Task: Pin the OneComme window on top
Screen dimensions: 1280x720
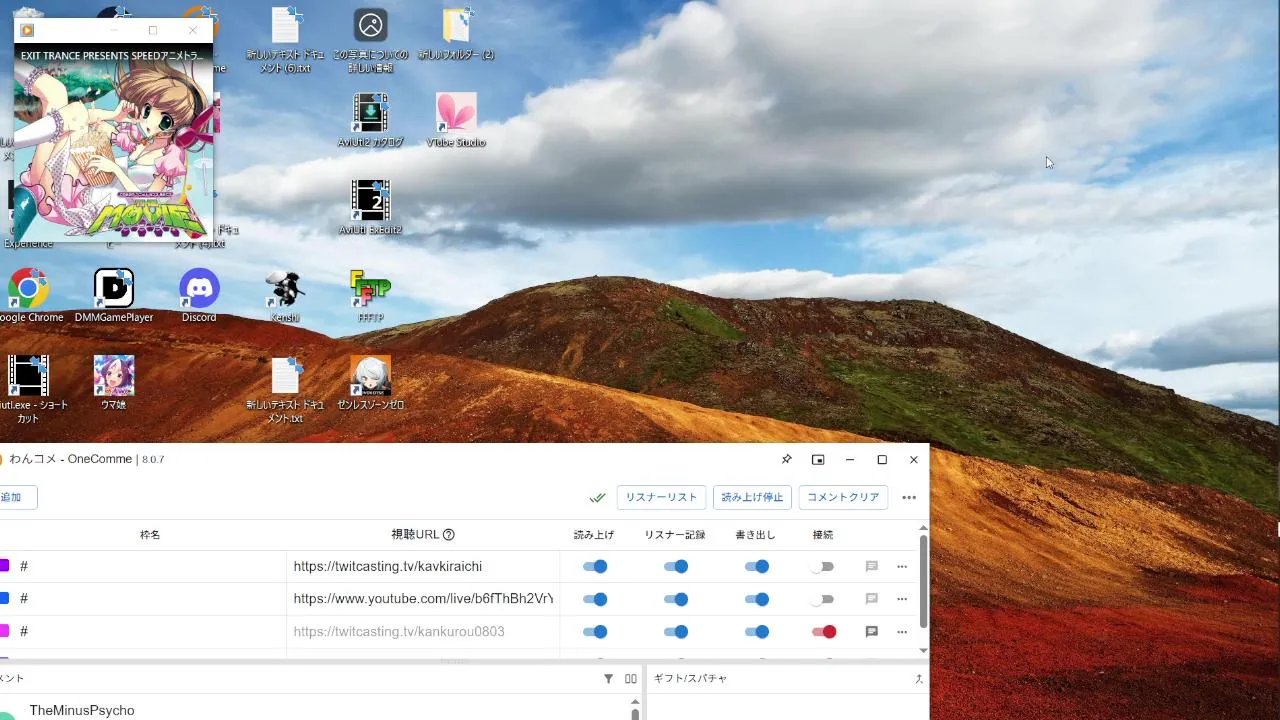Action: tap(786, 459)
